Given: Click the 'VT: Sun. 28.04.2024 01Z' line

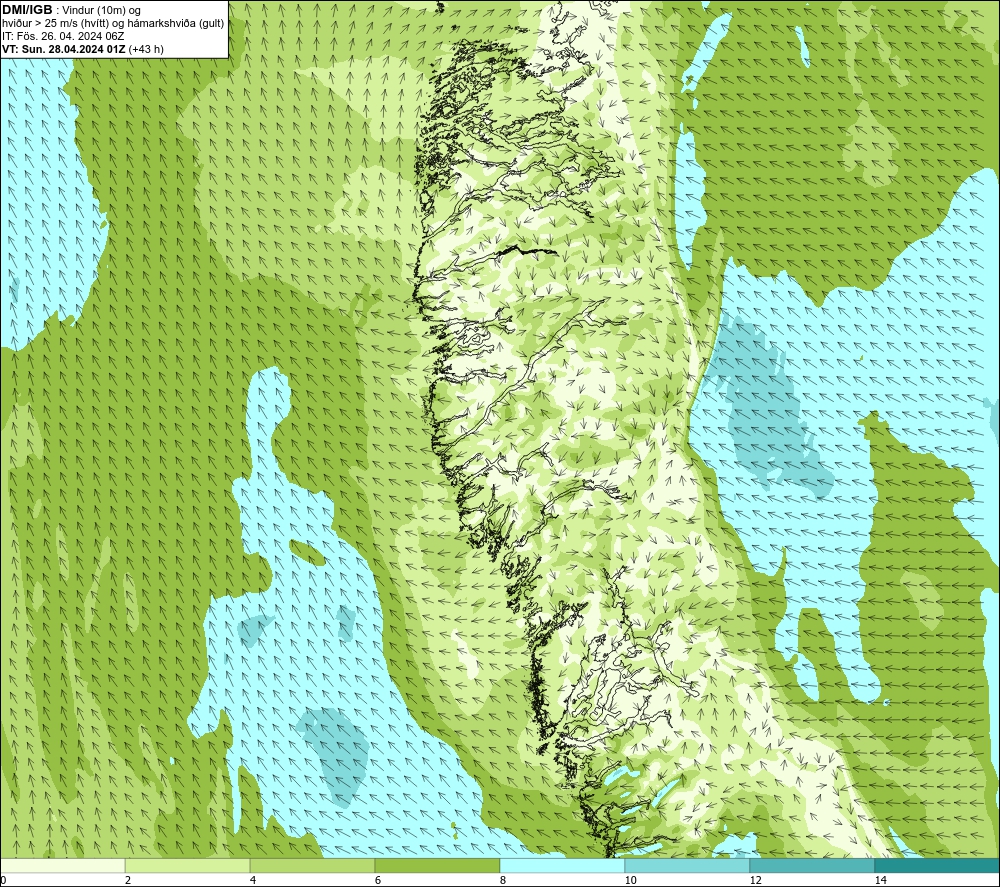Looking at the screenshot, I should coord(64,49).
